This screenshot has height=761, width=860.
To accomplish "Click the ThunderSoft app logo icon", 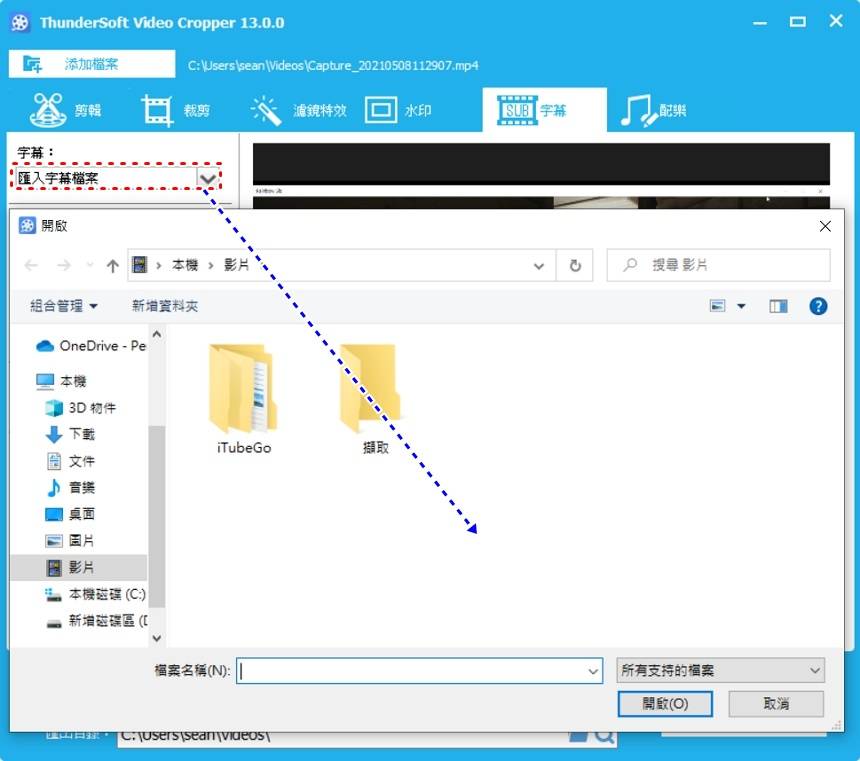I will coord(20,22).
